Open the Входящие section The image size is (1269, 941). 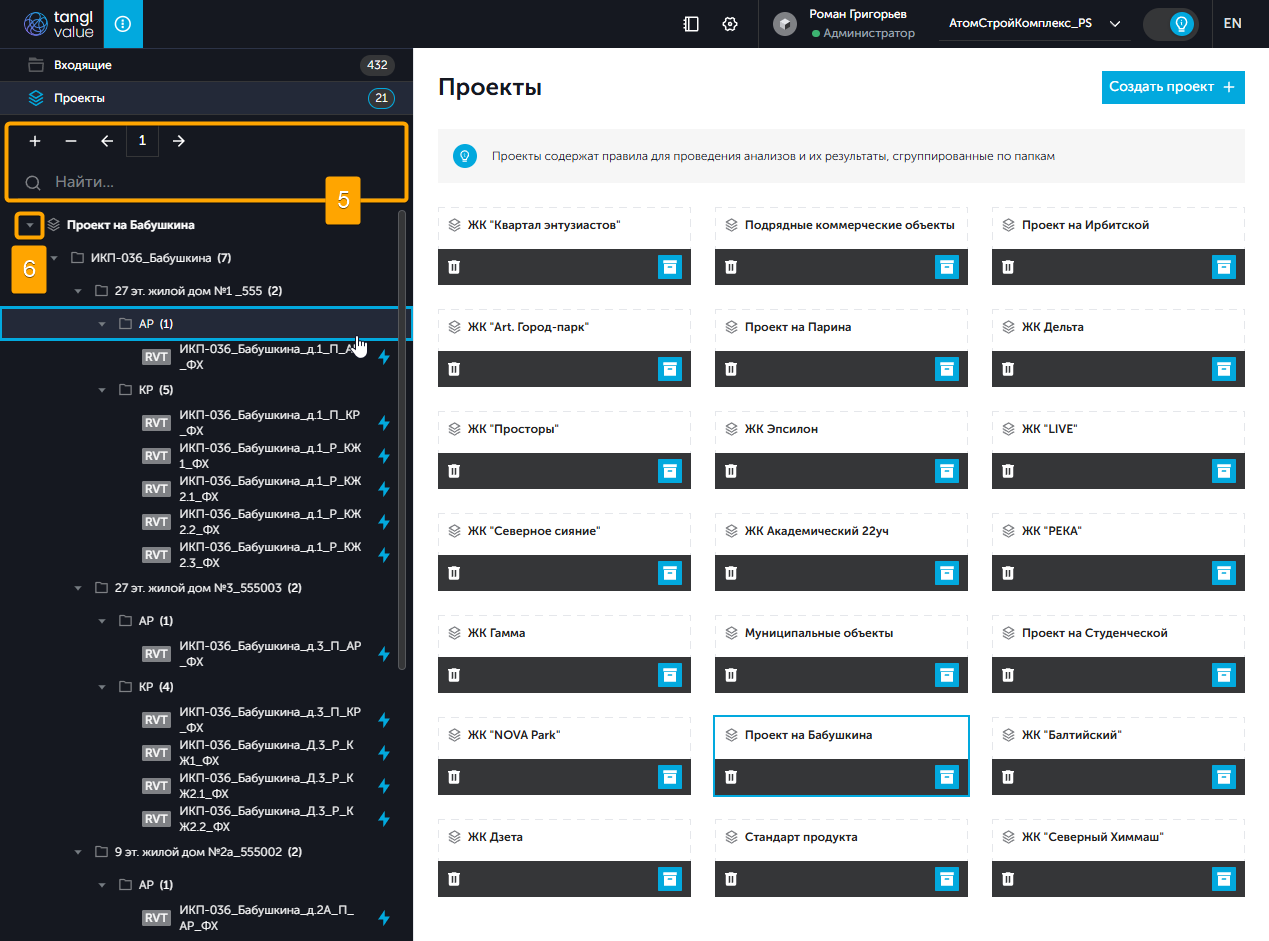pyautogui.click(x=83, y=65)
